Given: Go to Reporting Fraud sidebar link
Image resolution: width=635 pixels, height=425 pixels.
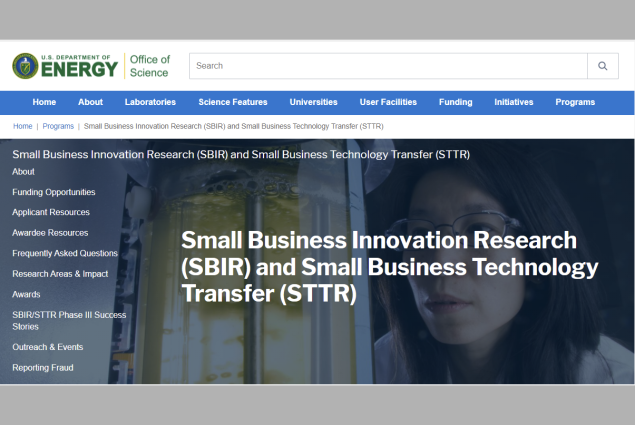Looking at the screenshot, I should click(43, 368).
